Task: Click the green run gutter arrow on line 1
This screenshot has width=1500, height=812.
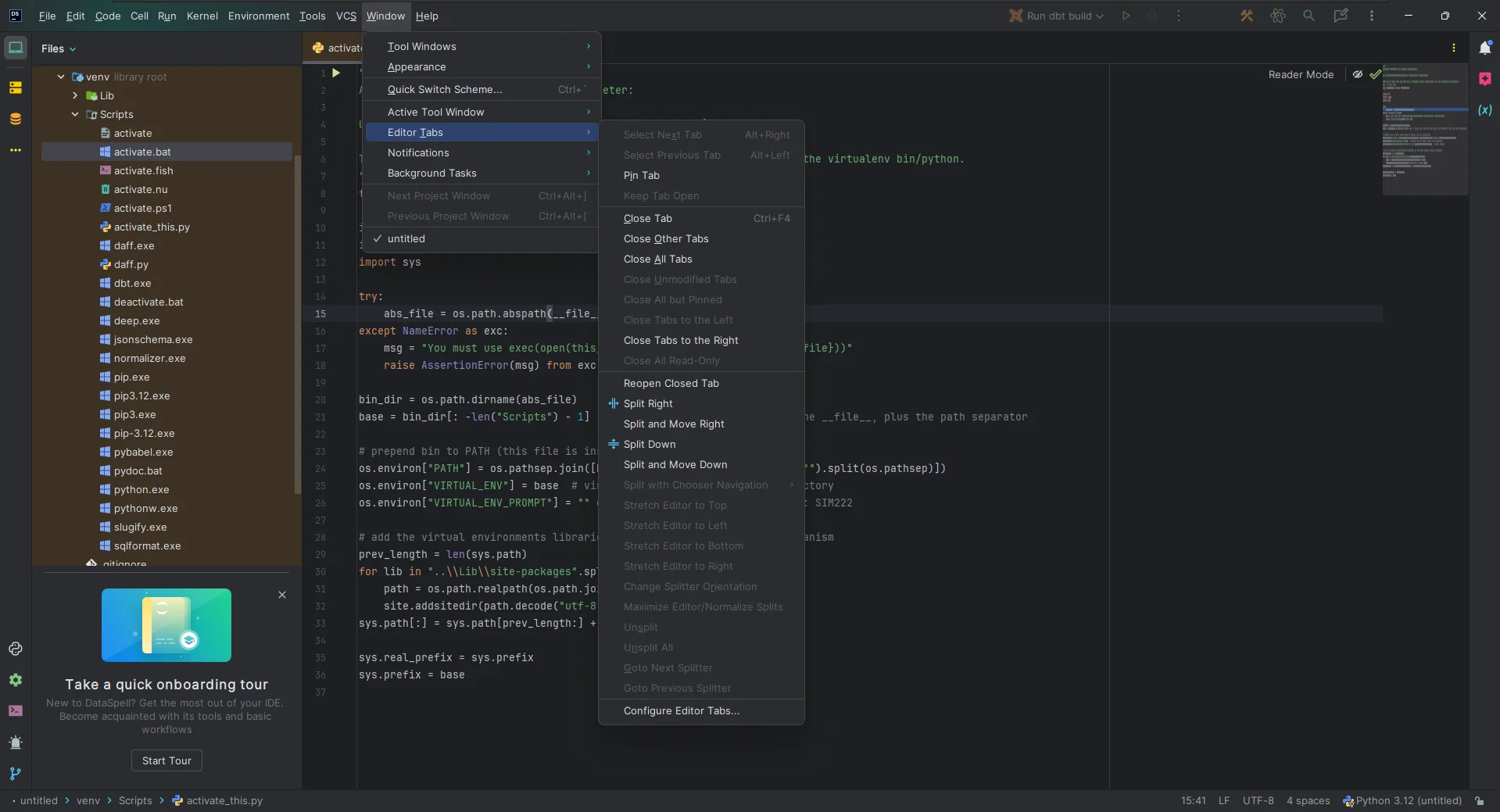Action: 336,73
